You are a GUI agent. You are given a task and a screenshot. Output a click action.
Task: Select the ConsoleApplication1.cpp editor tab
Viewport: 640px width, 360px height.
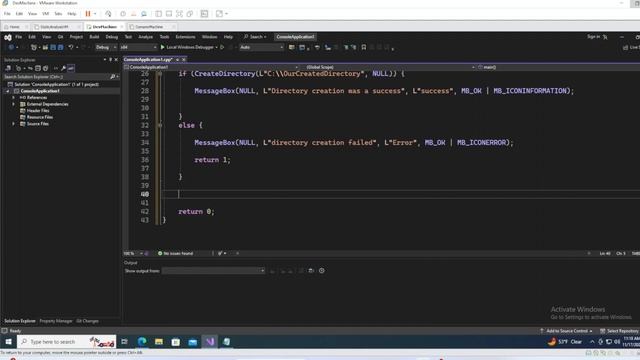coord(148,60)
